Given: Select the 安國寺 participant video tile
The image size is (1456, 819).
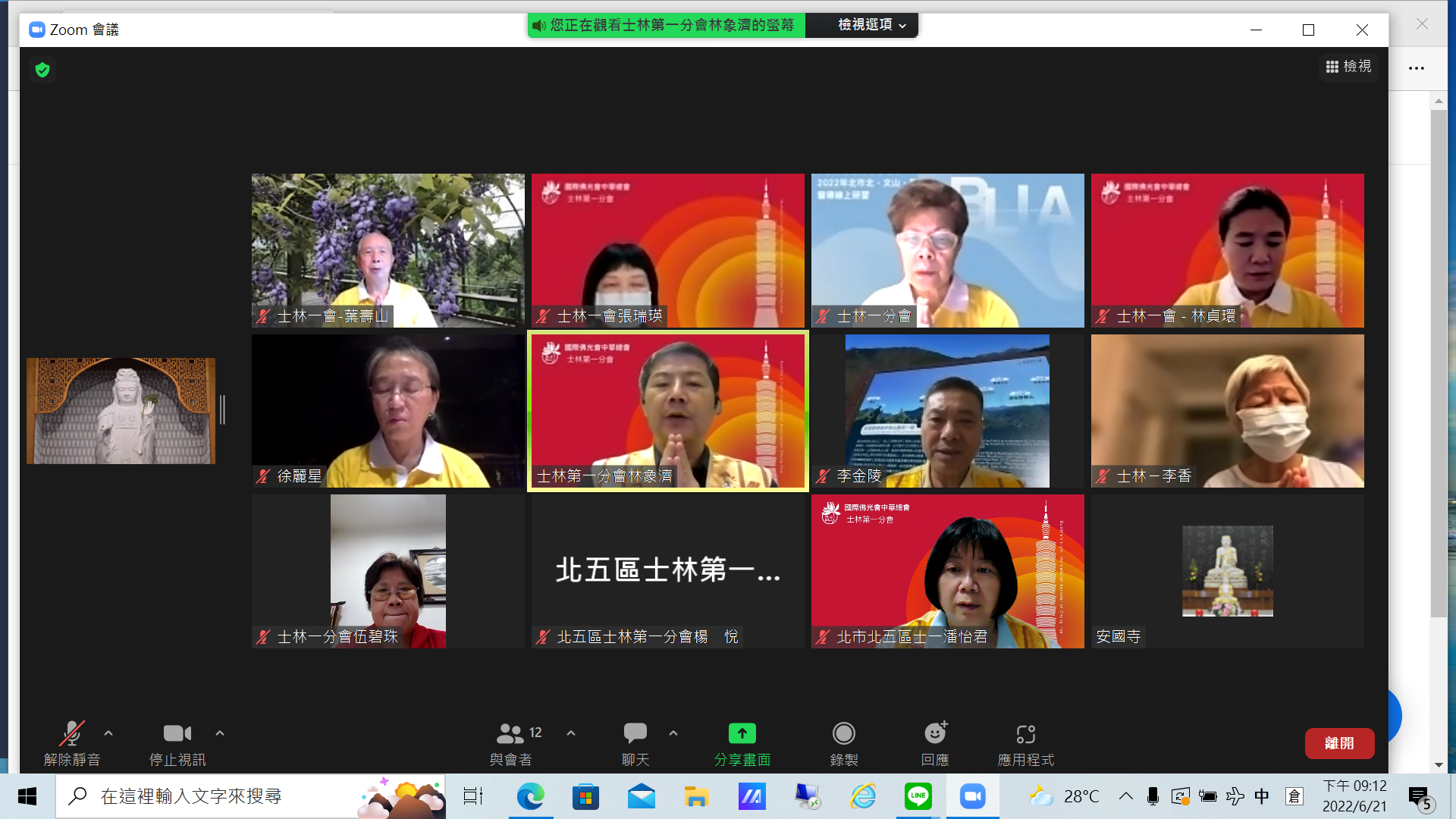Looking at the screenshot, I should (1227, 571).
